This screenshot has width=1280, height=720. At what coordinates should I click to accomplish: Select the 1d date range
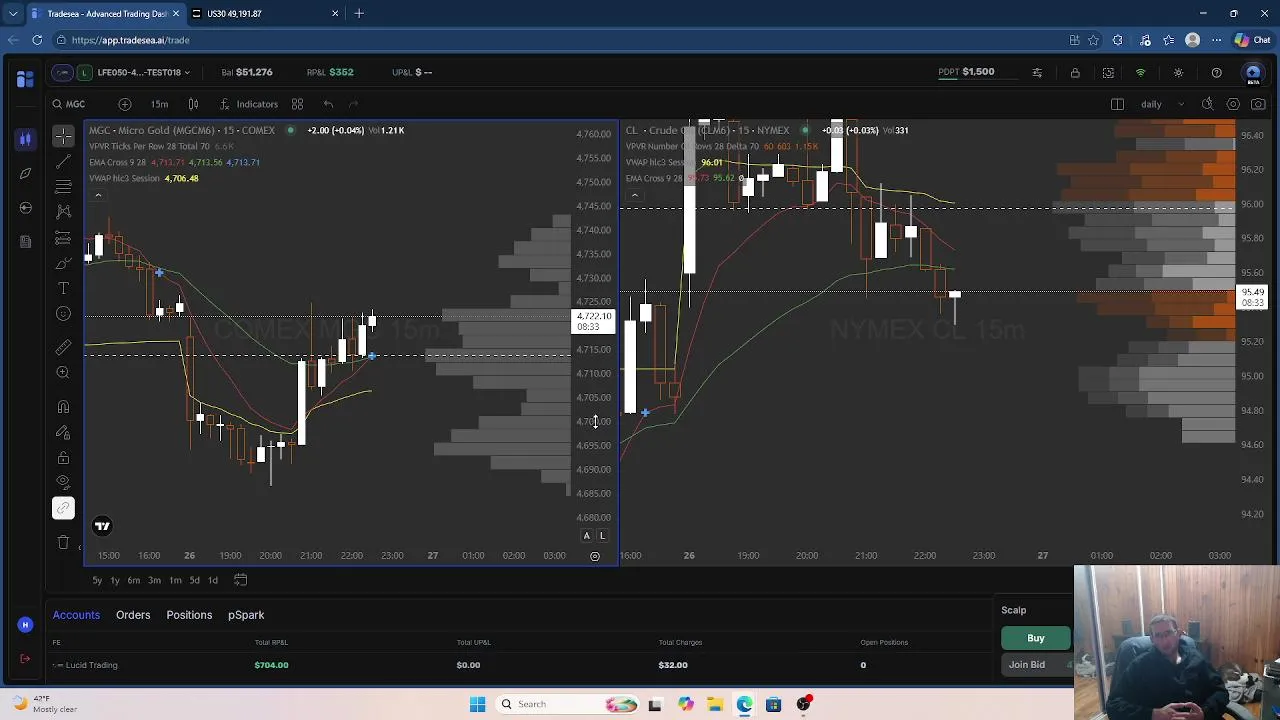(x=212, y=580)
